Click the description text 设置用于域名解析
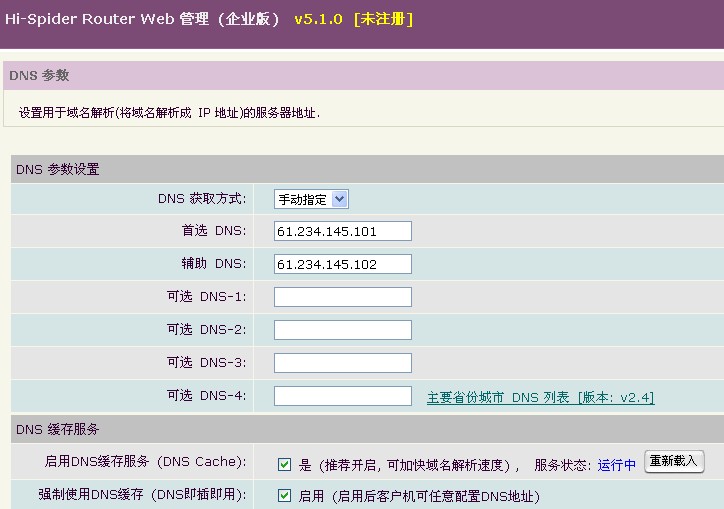The height and width of the screenshot is (509, 724). click(x=169, y=113)
